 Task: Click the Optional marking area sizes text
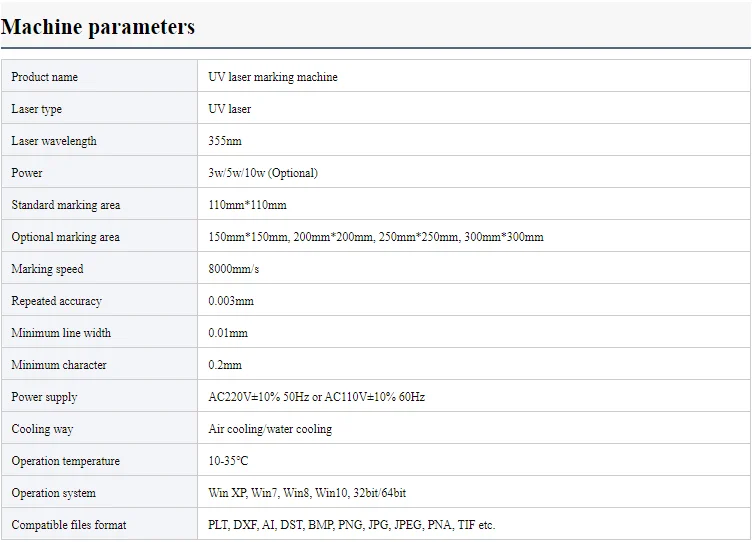pyautogui.click(x=376, y=237)
